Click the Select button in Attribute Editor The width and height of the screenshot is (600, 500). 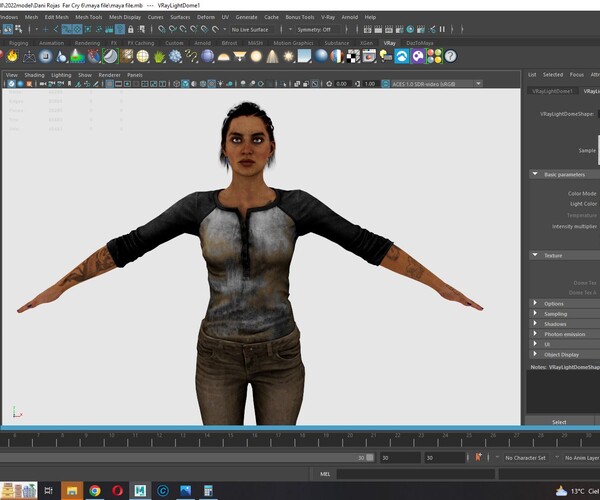tap(559, 422)
